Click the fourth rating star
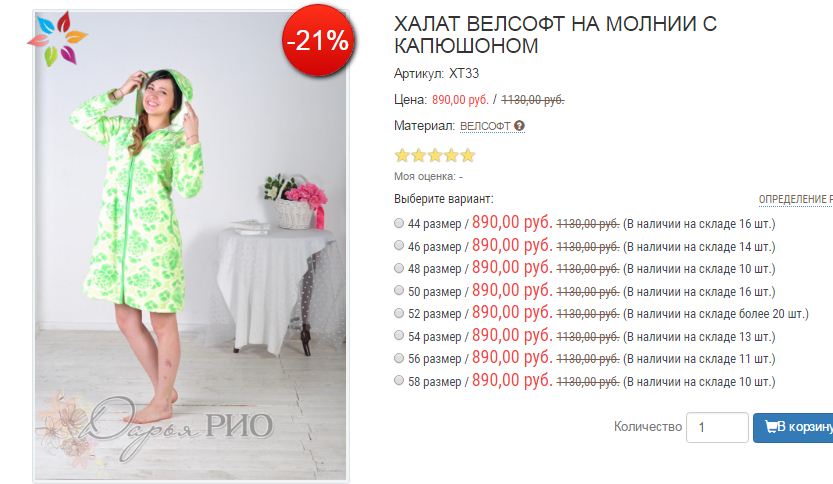 (451, 155)
